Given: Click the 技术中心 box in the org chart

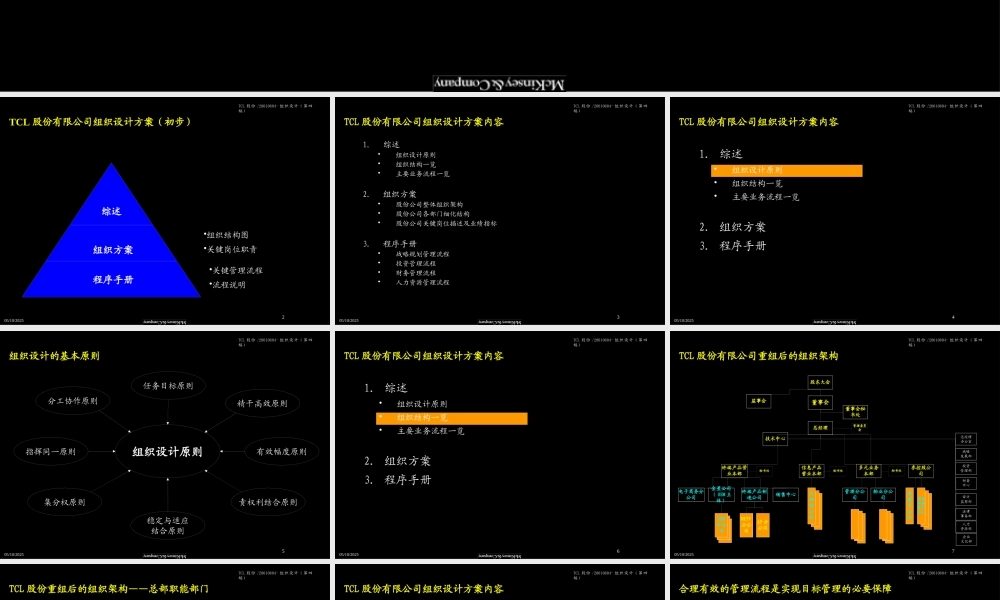Looking at the screenshot, I should (x=775, y=439).
